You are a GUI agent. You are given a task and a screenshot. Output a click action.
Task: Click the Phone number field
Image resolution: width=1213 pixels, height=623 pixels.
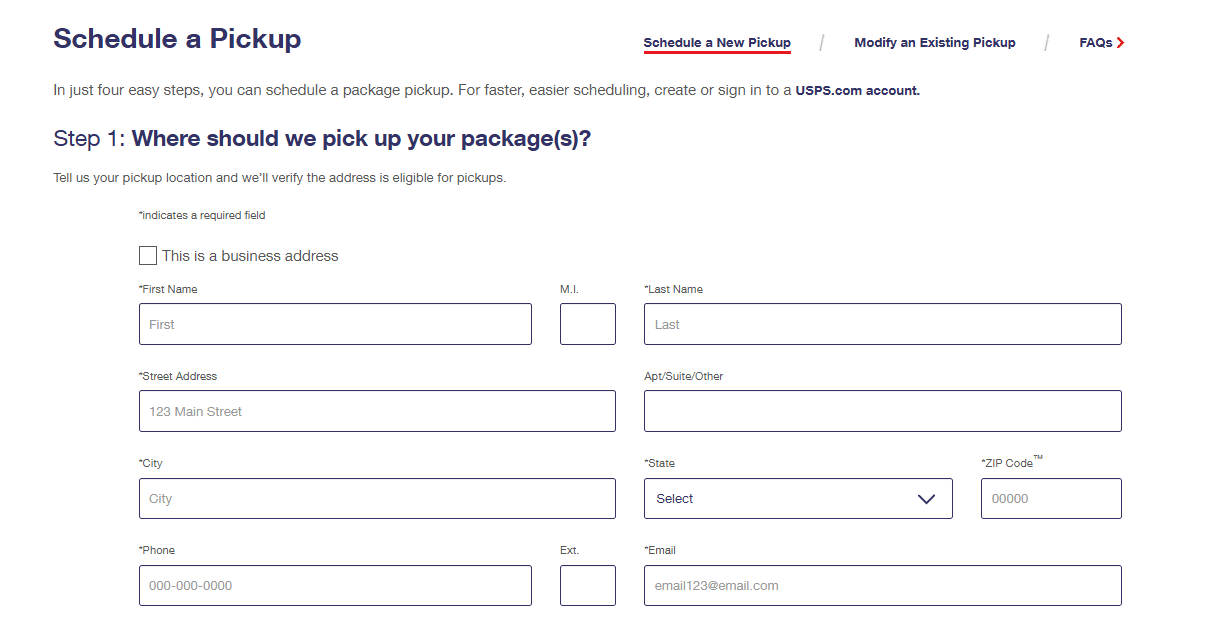click(335, 585)
